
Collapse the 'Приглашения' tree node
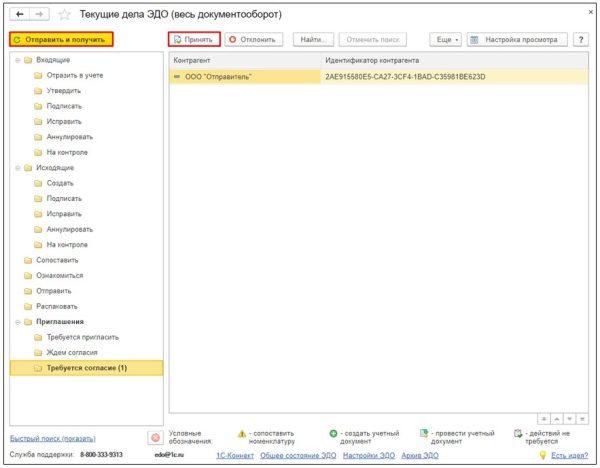[x=18, y=322]
